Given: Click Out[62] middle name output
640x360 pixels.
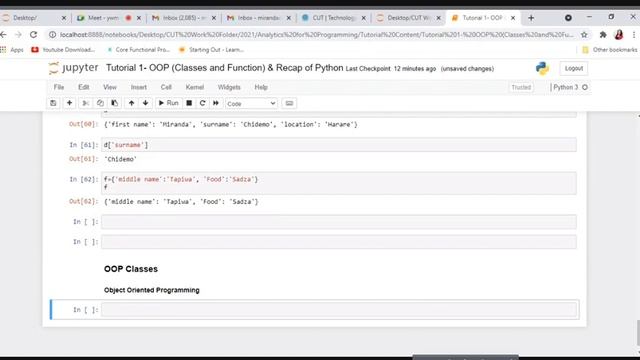Looking at the screenshot, I should pos(181,202).
